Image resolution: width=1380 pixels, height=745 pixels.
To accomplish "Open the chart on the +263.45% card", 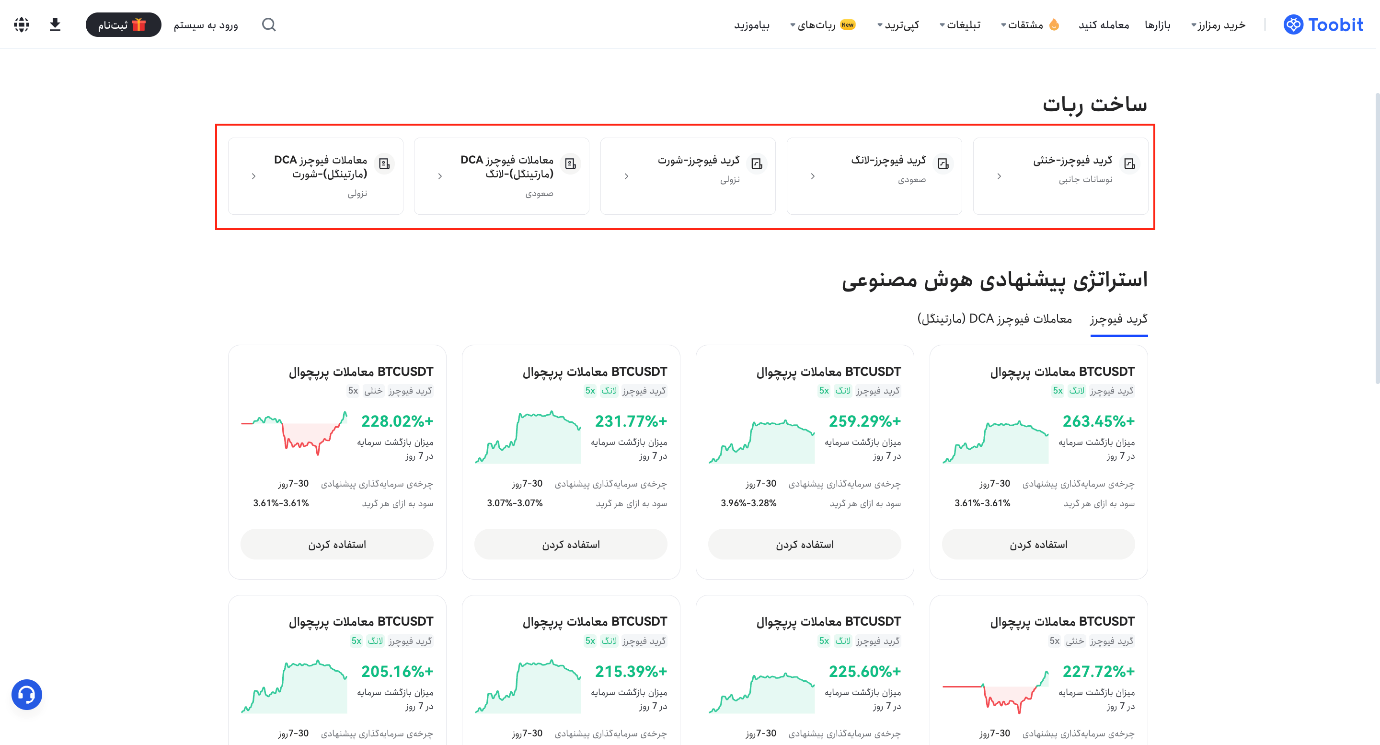I will click(995, 441).
